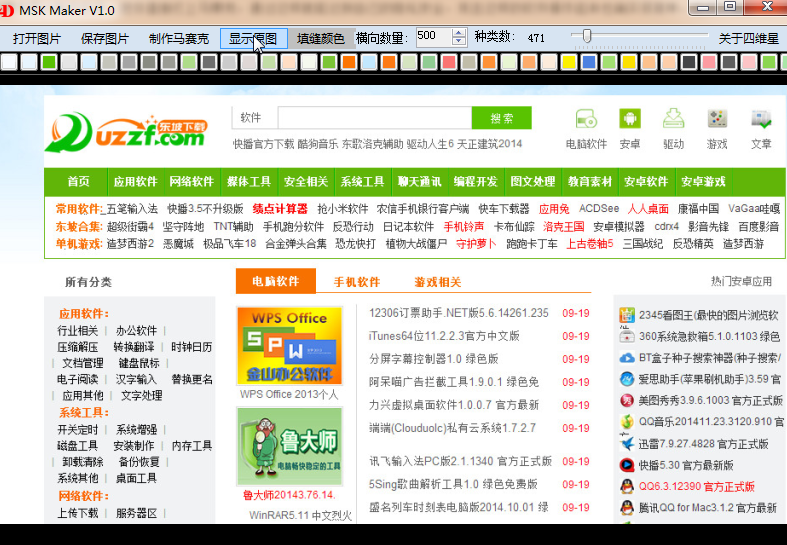
Task: Click the WPS Office thumbnail
Action: point(290,346)
